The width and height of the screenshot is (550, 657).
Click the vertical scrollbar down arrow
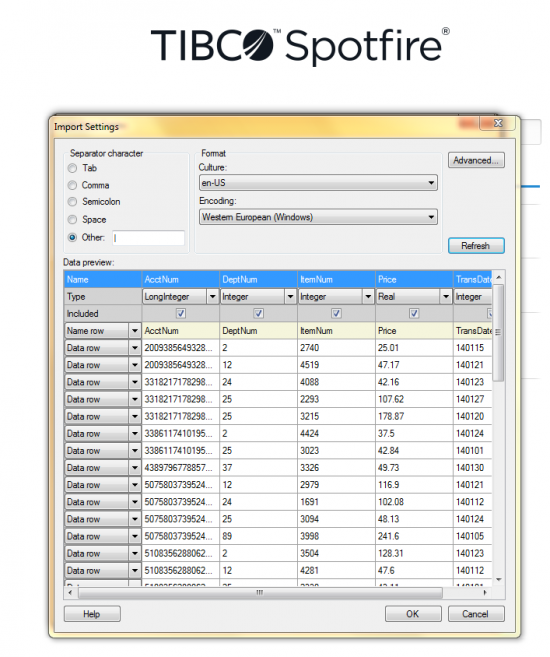498,579
